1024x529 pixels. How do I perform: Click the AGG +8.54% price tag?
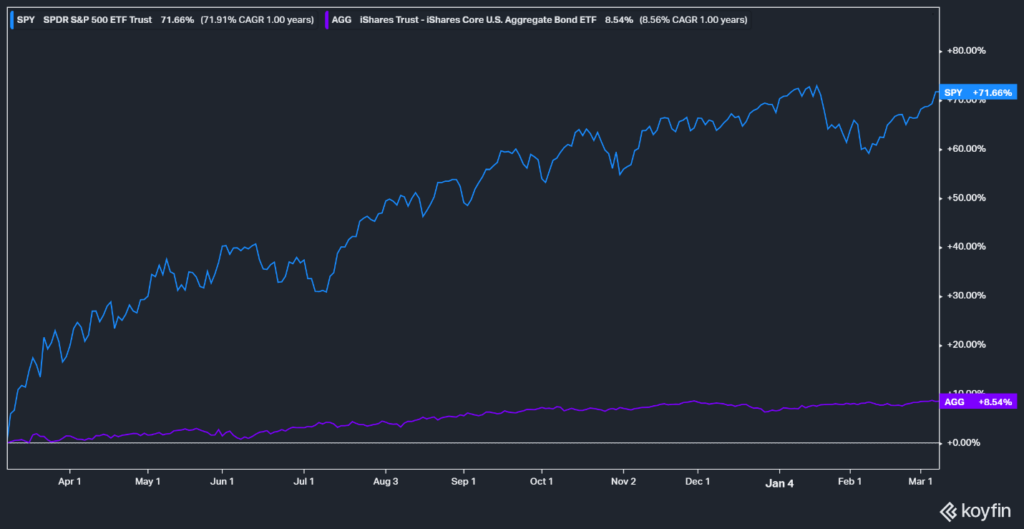978,402
